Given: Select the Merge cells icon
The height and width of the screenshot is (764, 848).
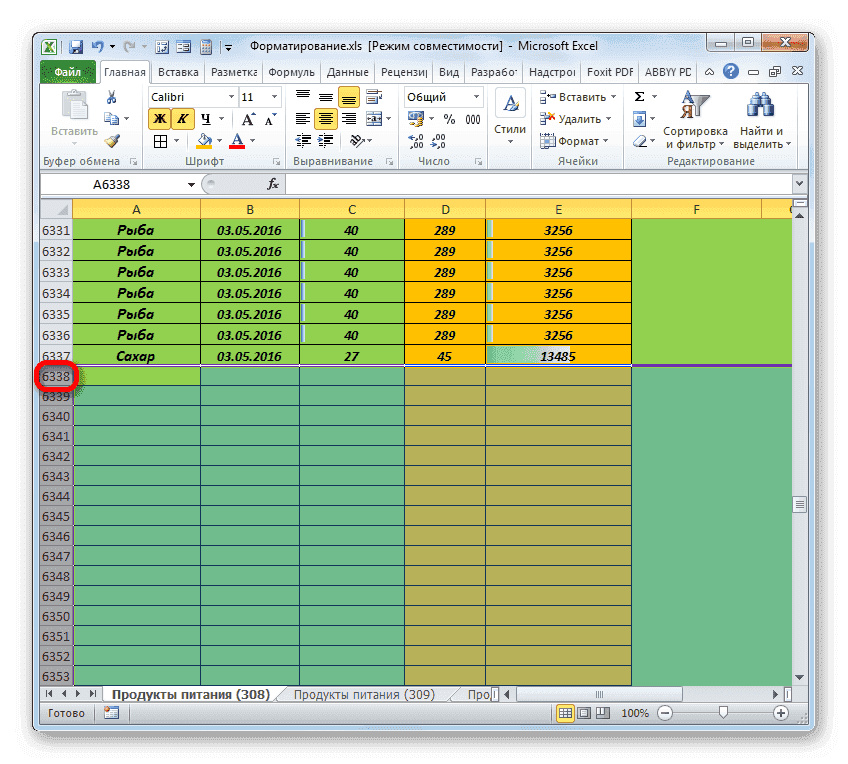Looking at the screenshot, I should tap(375, 120).
